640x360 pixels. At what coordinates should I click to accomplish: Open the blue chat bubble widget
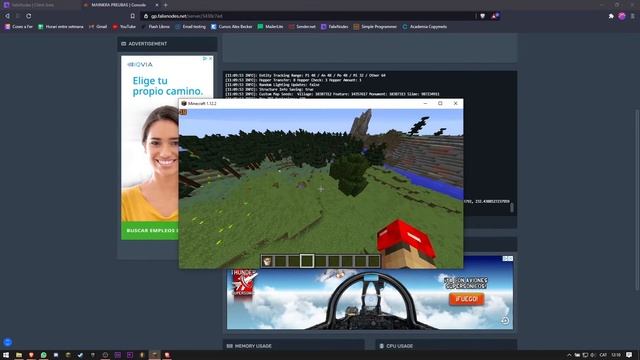point(7,342)
